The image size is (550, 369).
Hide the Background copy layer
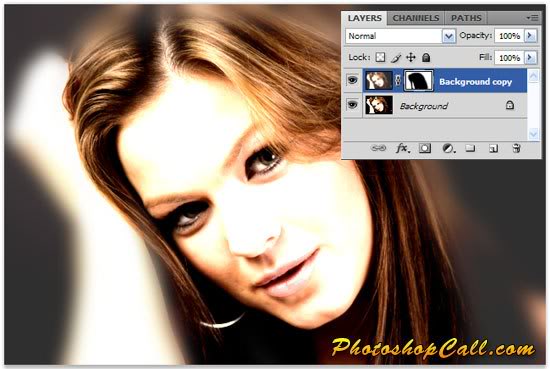(x=353, y=80)
